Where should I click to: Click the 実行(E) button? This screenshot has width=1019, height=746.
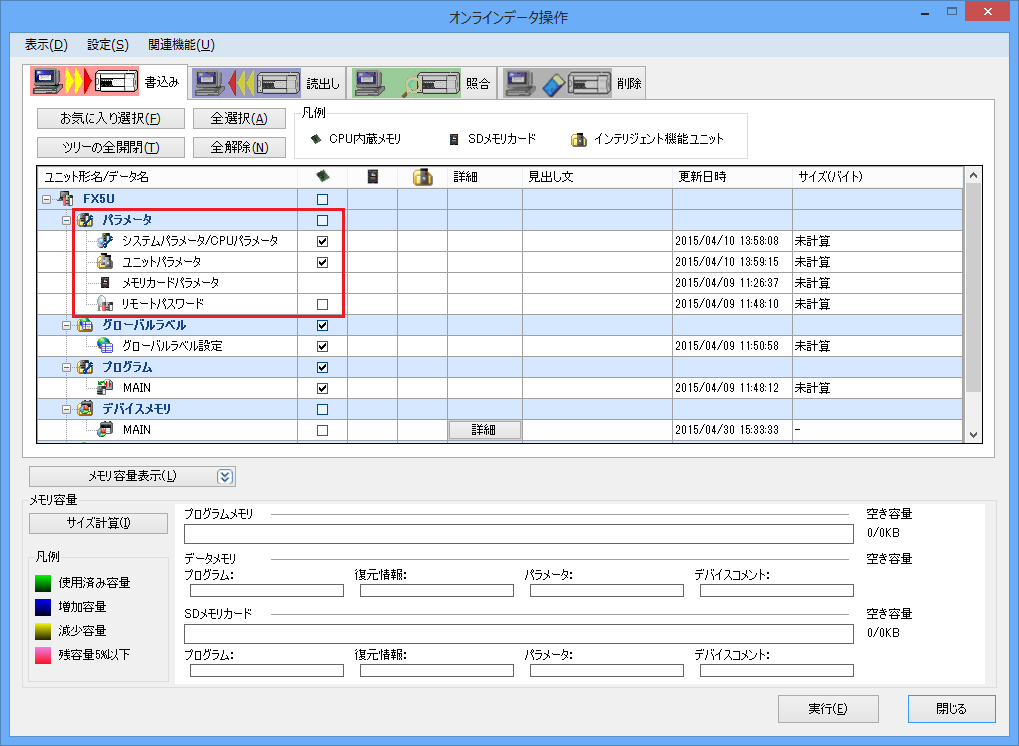[828, 708]
